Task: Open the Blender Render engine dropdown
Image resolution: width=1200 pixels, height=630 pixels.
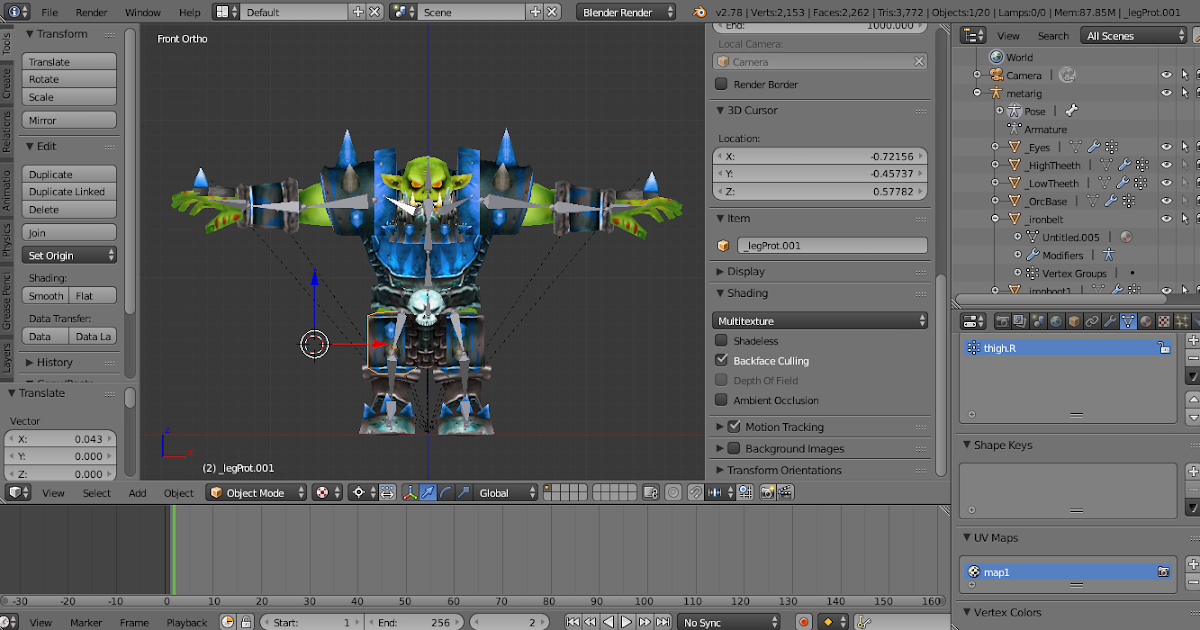Action: tap(625, 12)
